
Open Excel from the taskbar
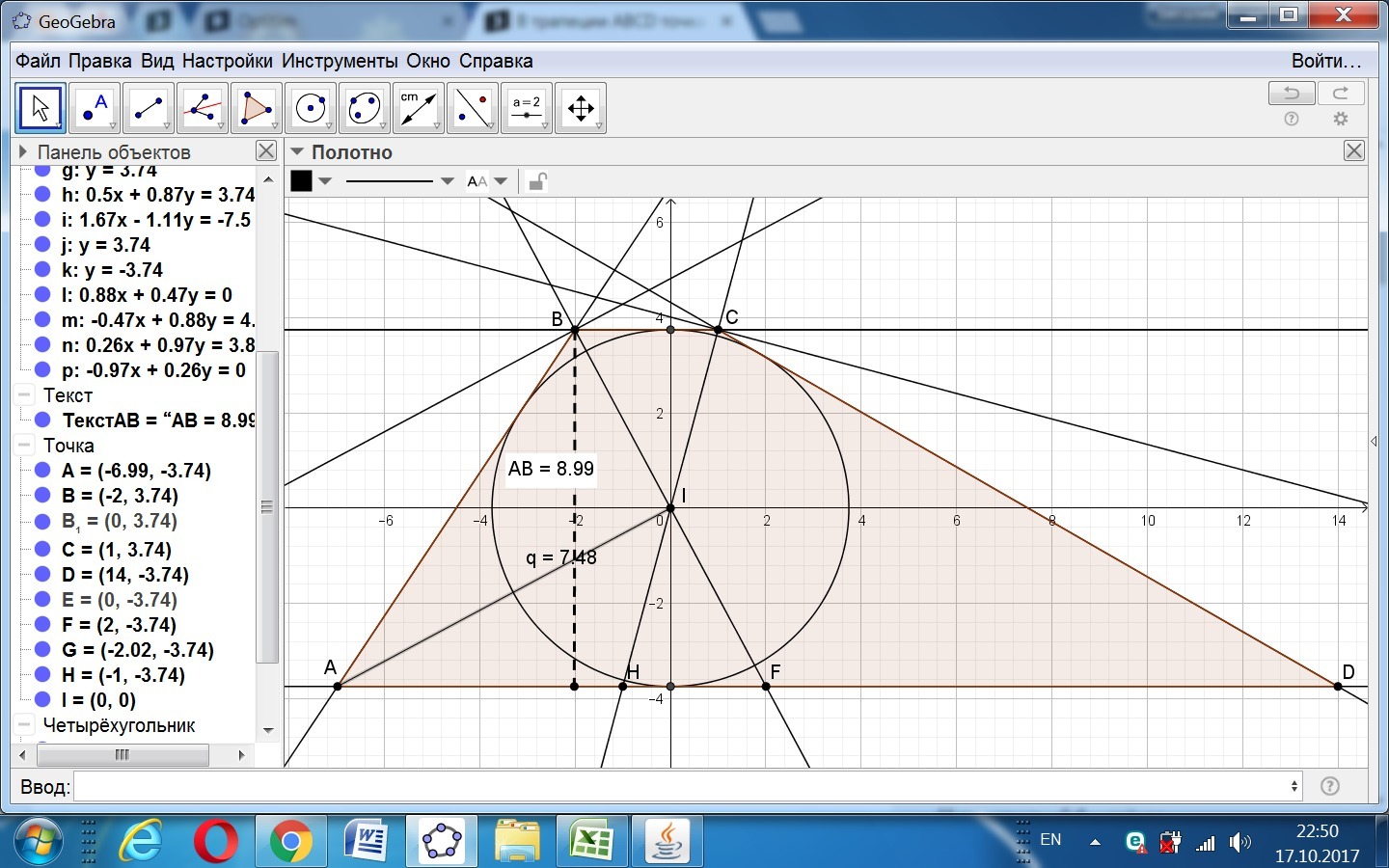[591, 842]
